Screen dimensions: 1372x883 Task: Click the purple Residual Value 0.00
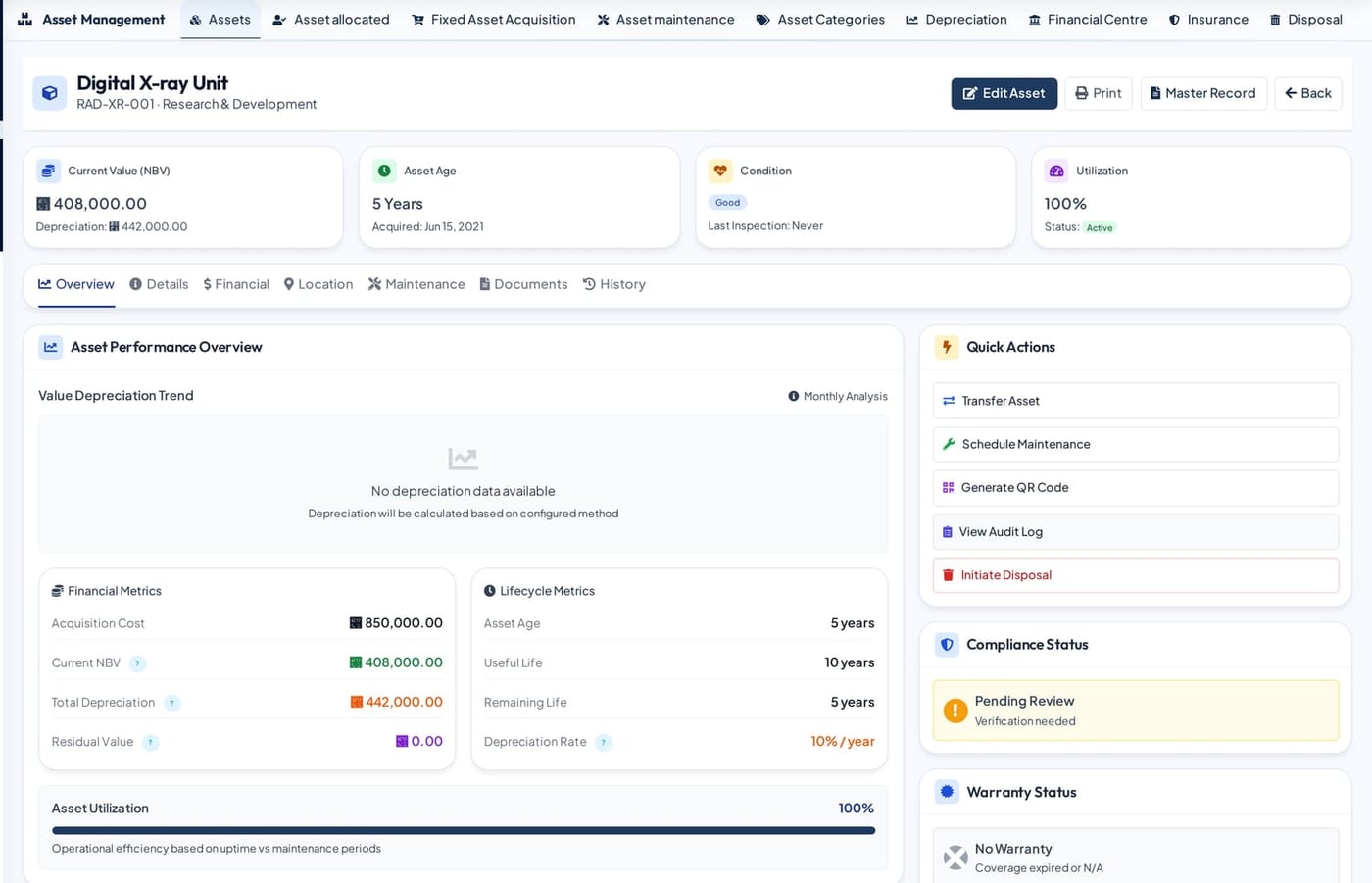(x=418, y=741)
